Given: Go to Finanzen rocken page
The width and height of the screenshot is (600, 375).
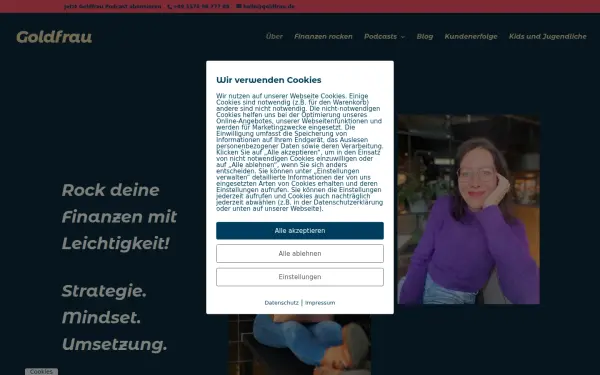Looking at the screenshot, I should click(x=323, y=36).
